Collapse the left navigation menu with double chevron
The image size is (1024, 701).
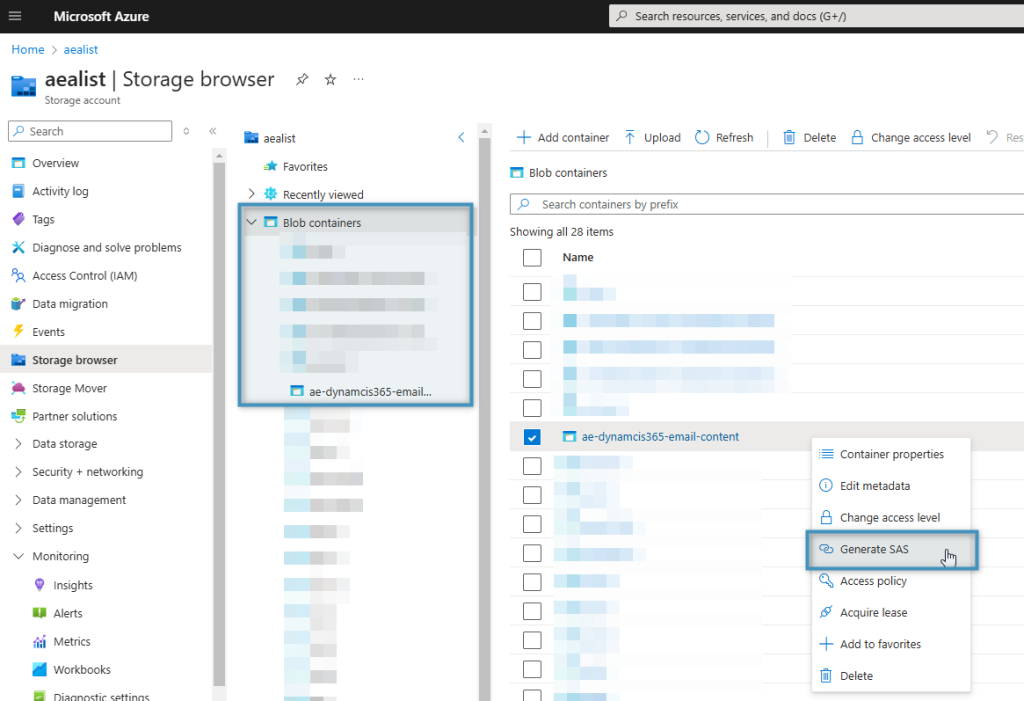[213, 131]
